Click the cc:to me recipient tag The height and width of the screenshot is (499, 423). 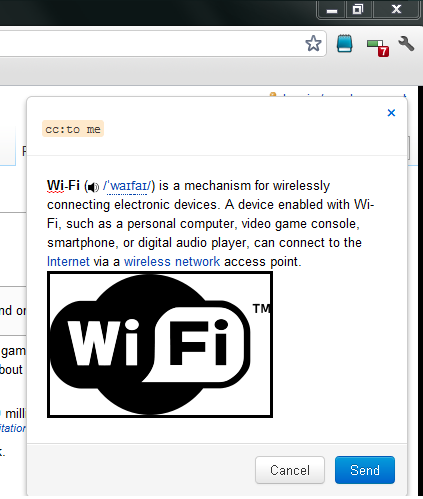(73, 129)
